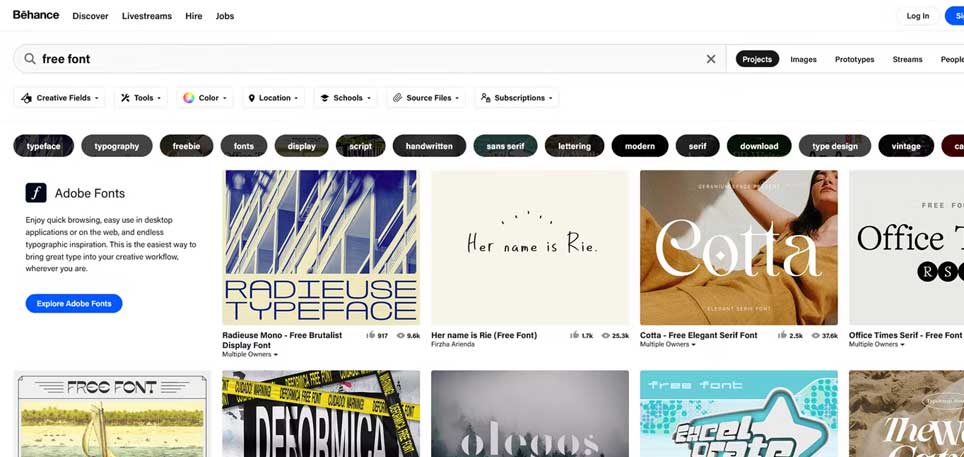
Task: Open the Schools filter dropdown
Action: (346, 98)
